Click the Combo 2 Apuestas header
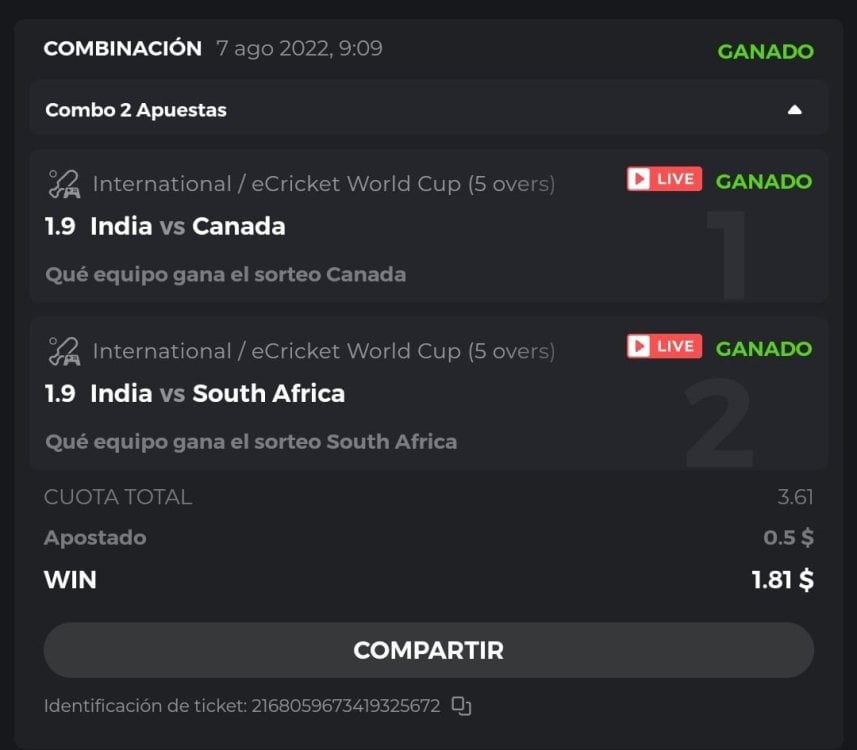Image resolution: width=857 pixels, height=750 pixels. coord(136,110)
